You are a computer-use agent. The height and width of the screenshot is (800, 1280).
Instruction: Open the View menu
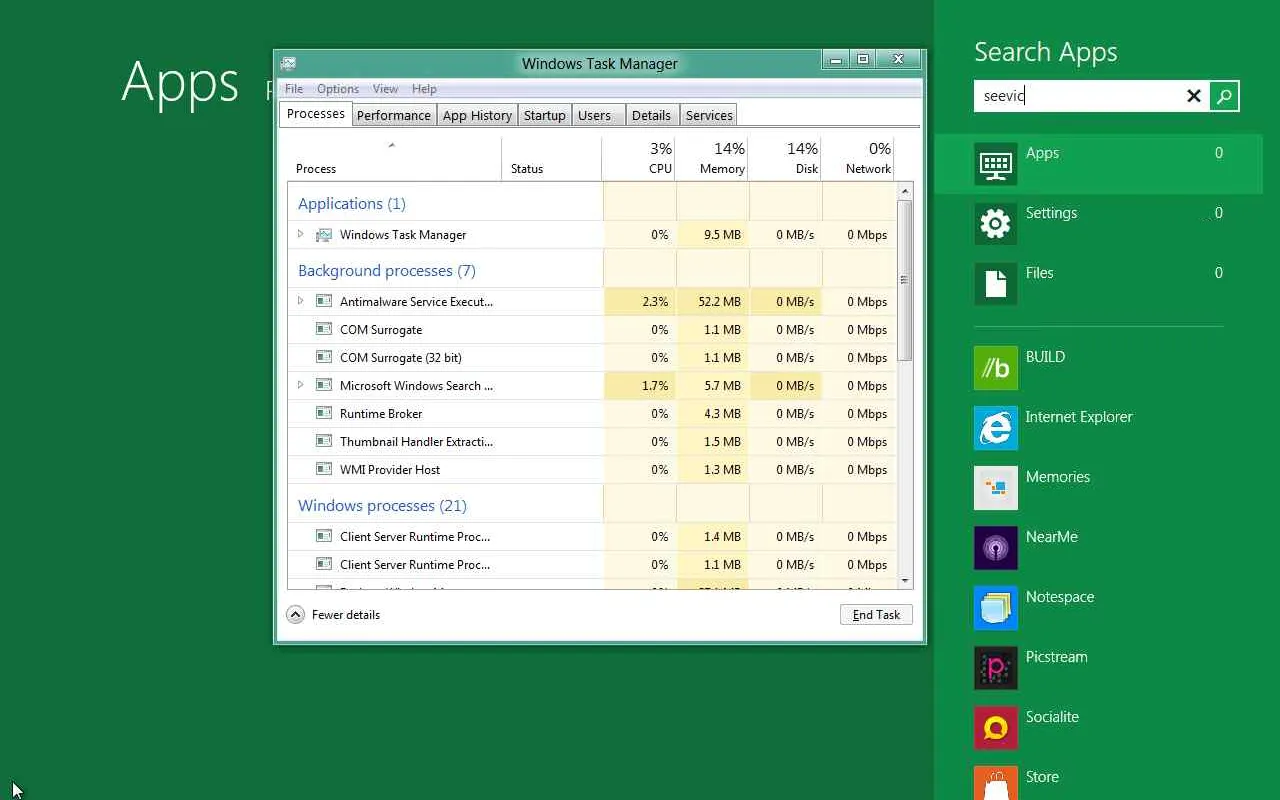[x=385, y=89]
